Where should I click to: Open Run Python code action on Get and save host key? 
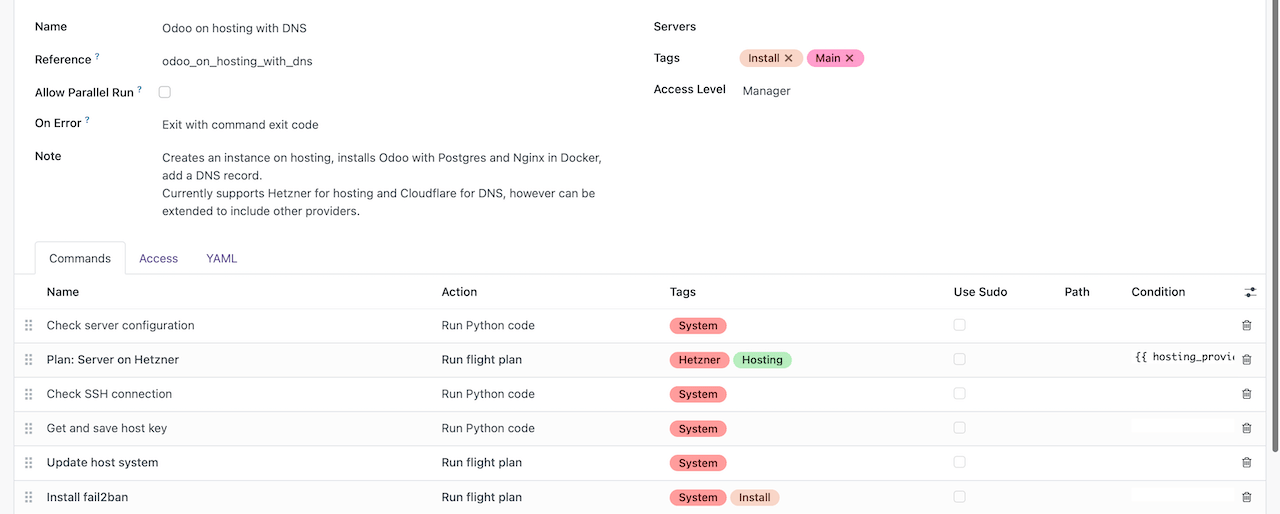pyautogui.click(x=488, y=428)
